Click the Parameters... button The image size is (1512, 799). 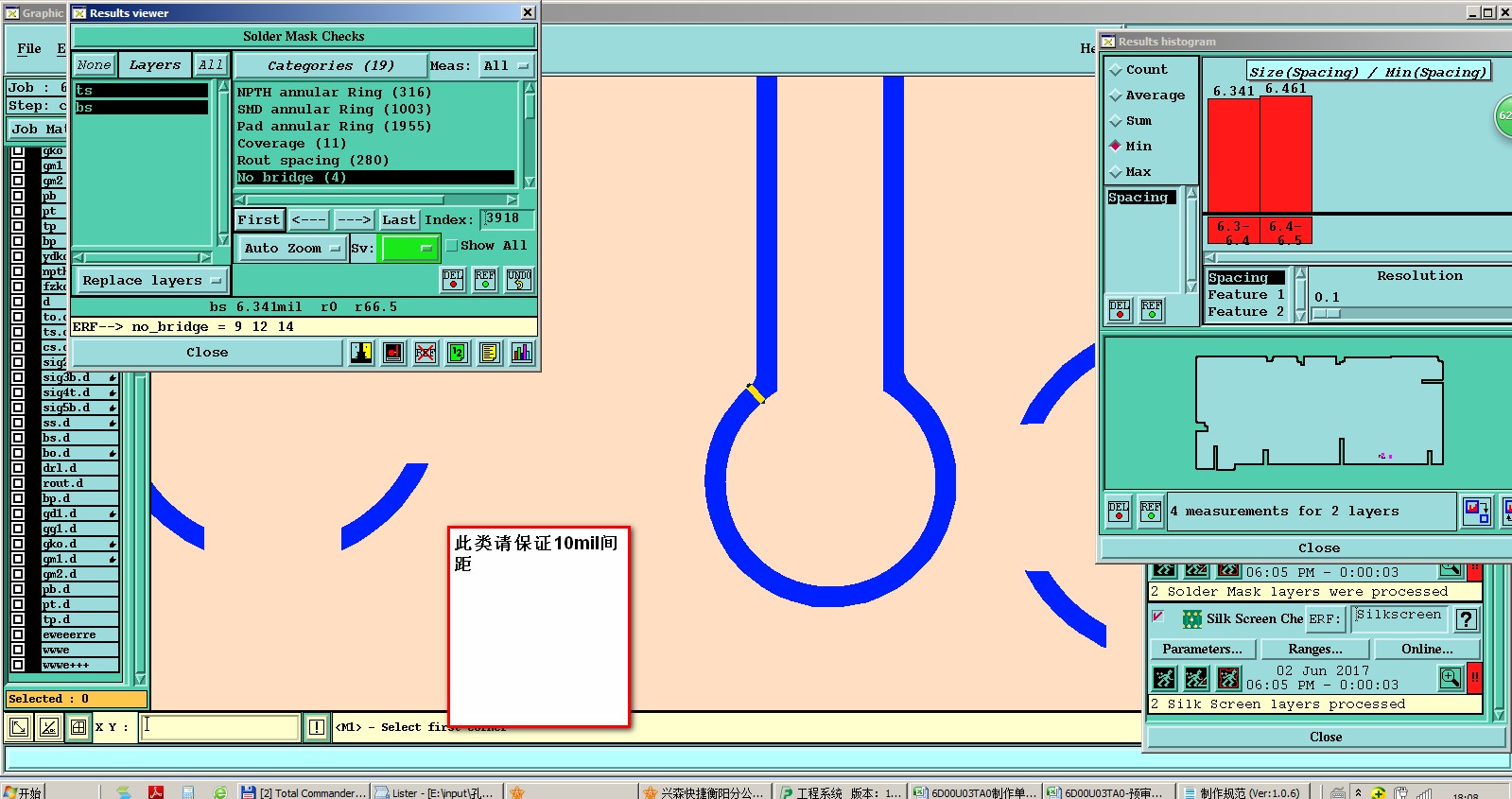1202,649
